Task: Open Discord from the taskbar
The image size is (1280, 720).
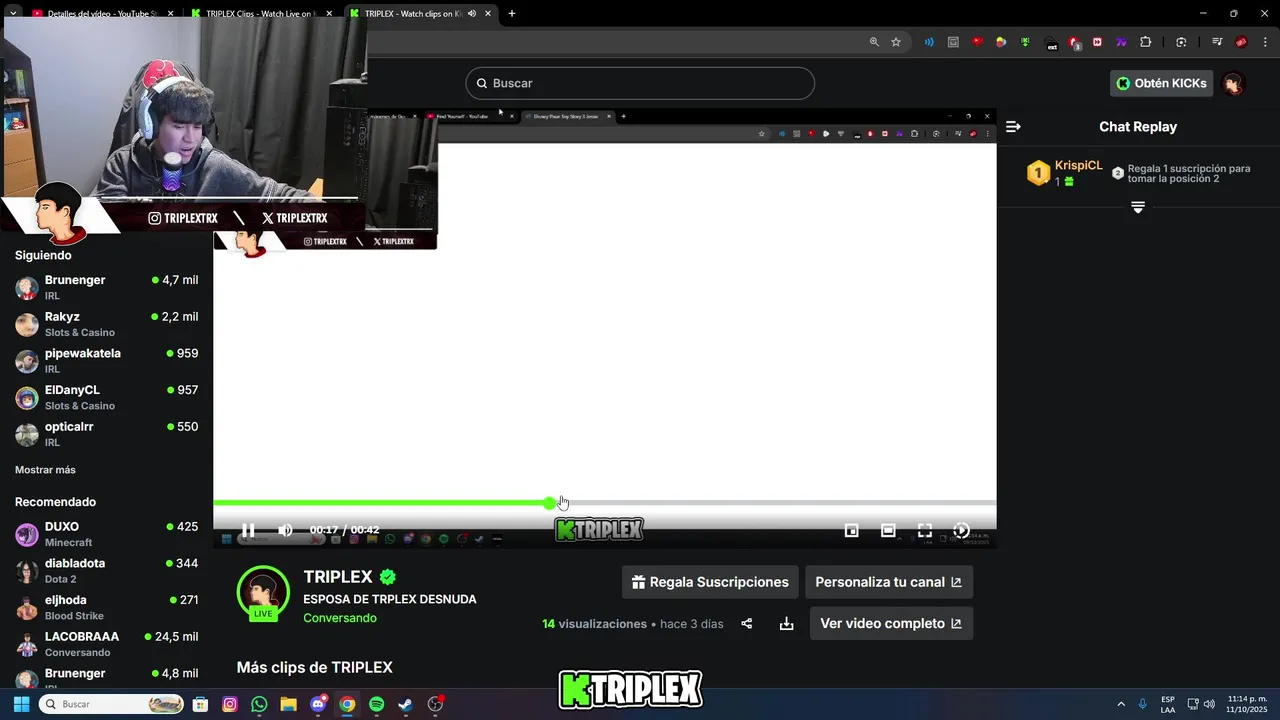Action: click(x=318, y=704)
